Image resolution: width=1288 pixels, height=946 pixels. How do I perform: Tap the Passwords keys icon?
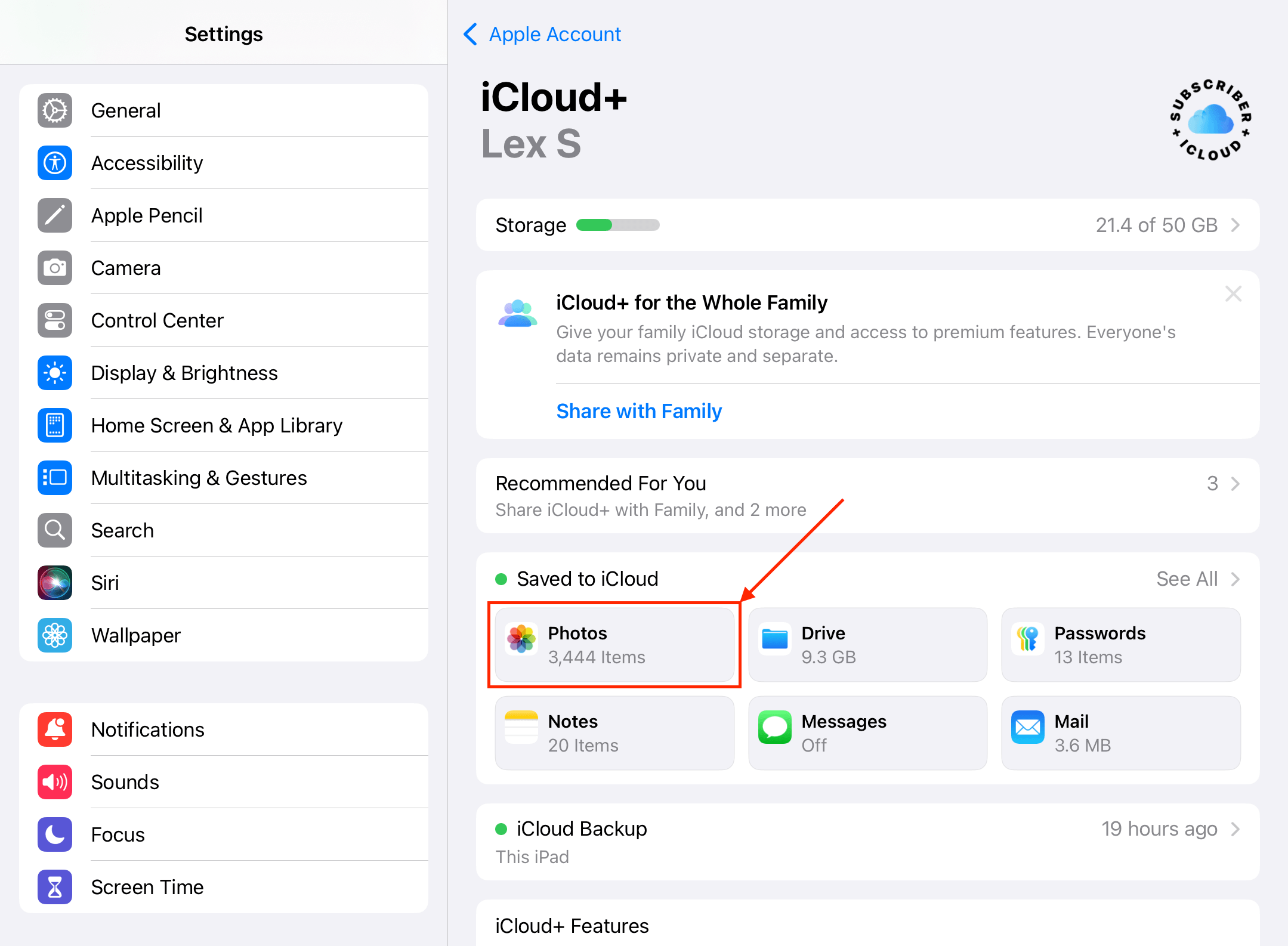[1028, 639]
